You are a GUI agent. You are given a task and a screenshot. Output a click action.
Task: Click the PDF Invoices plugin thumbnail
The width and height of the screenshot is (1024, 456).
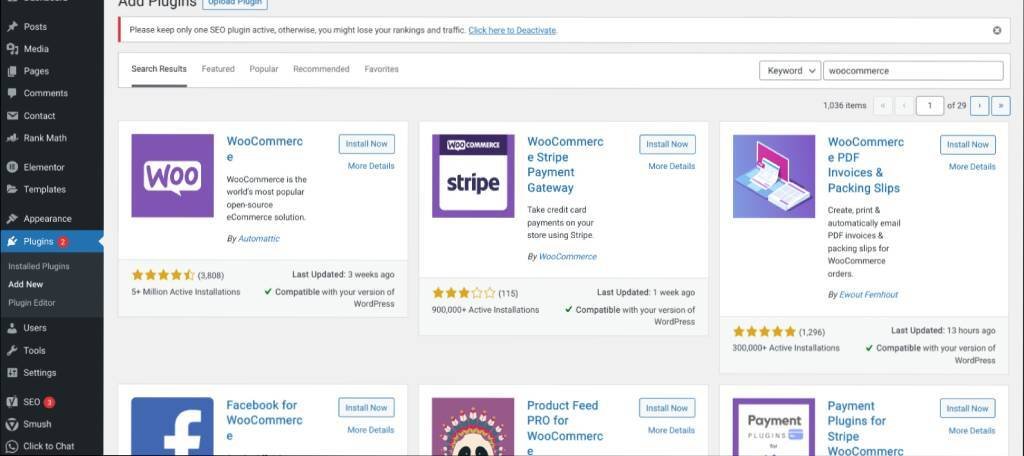[774, 176]
